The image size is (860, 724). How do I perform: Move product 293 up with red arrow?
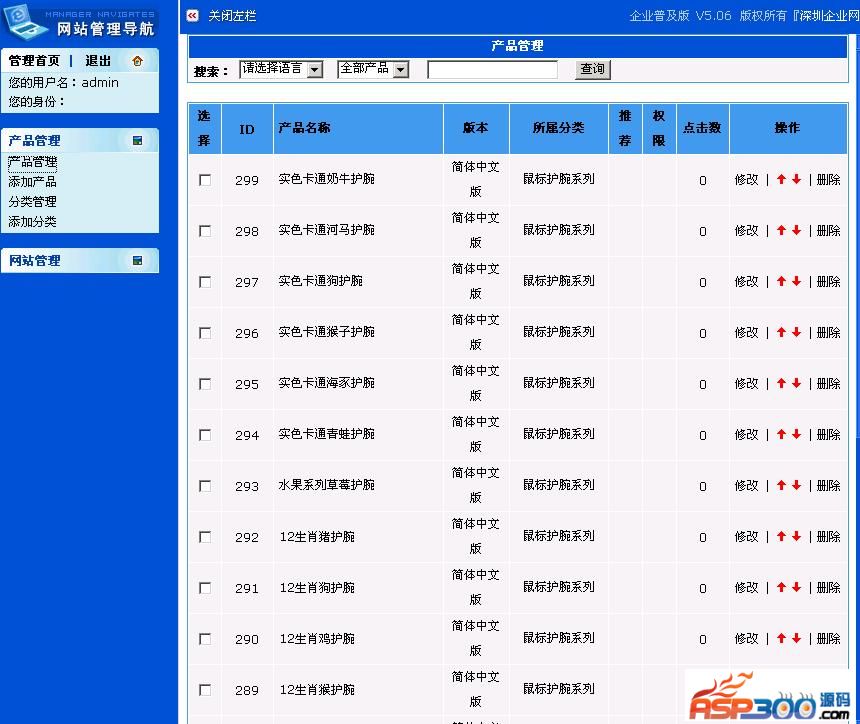(782, 485)
